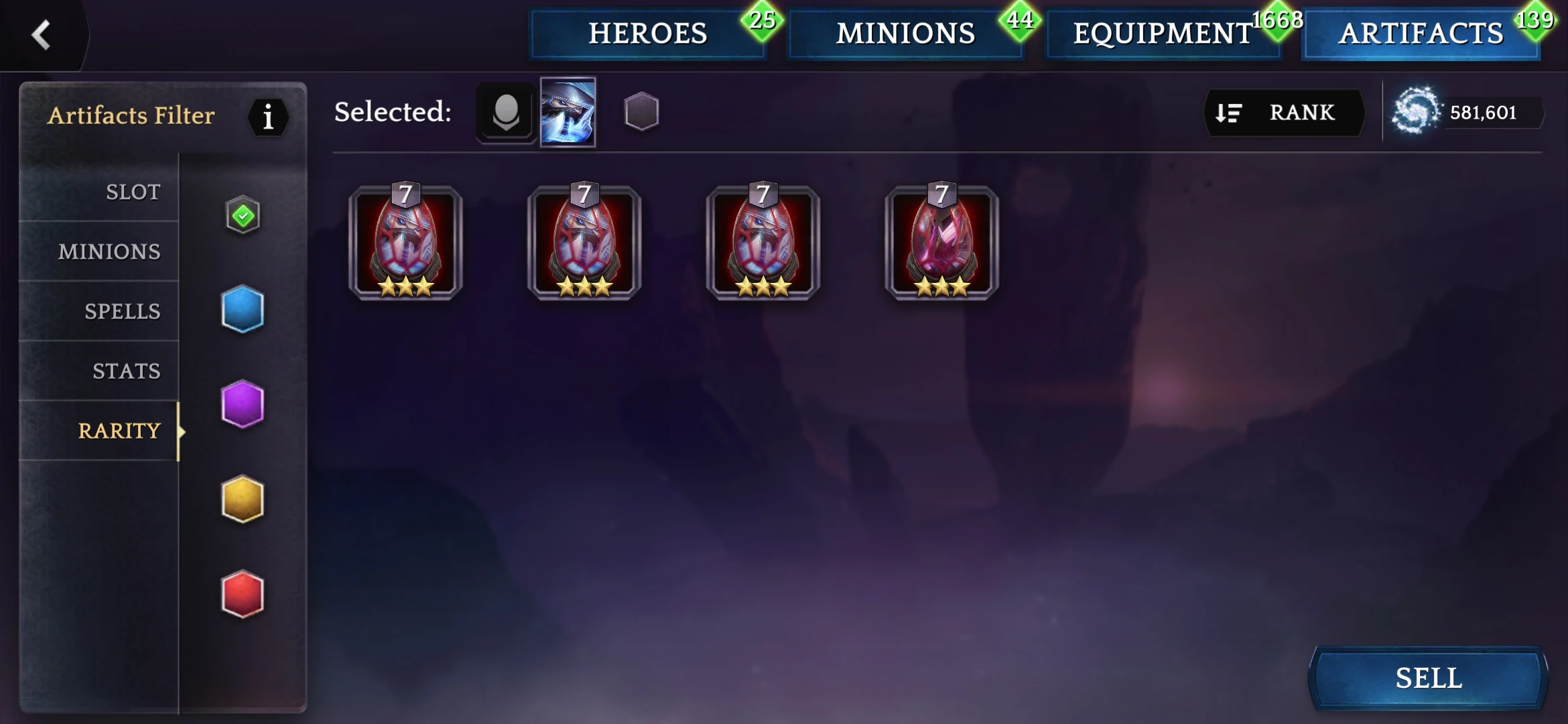This screenshot has width=1568, height=724.
Task: Switch to the EQUIPMENT tab
Action: pos(1163,34)
